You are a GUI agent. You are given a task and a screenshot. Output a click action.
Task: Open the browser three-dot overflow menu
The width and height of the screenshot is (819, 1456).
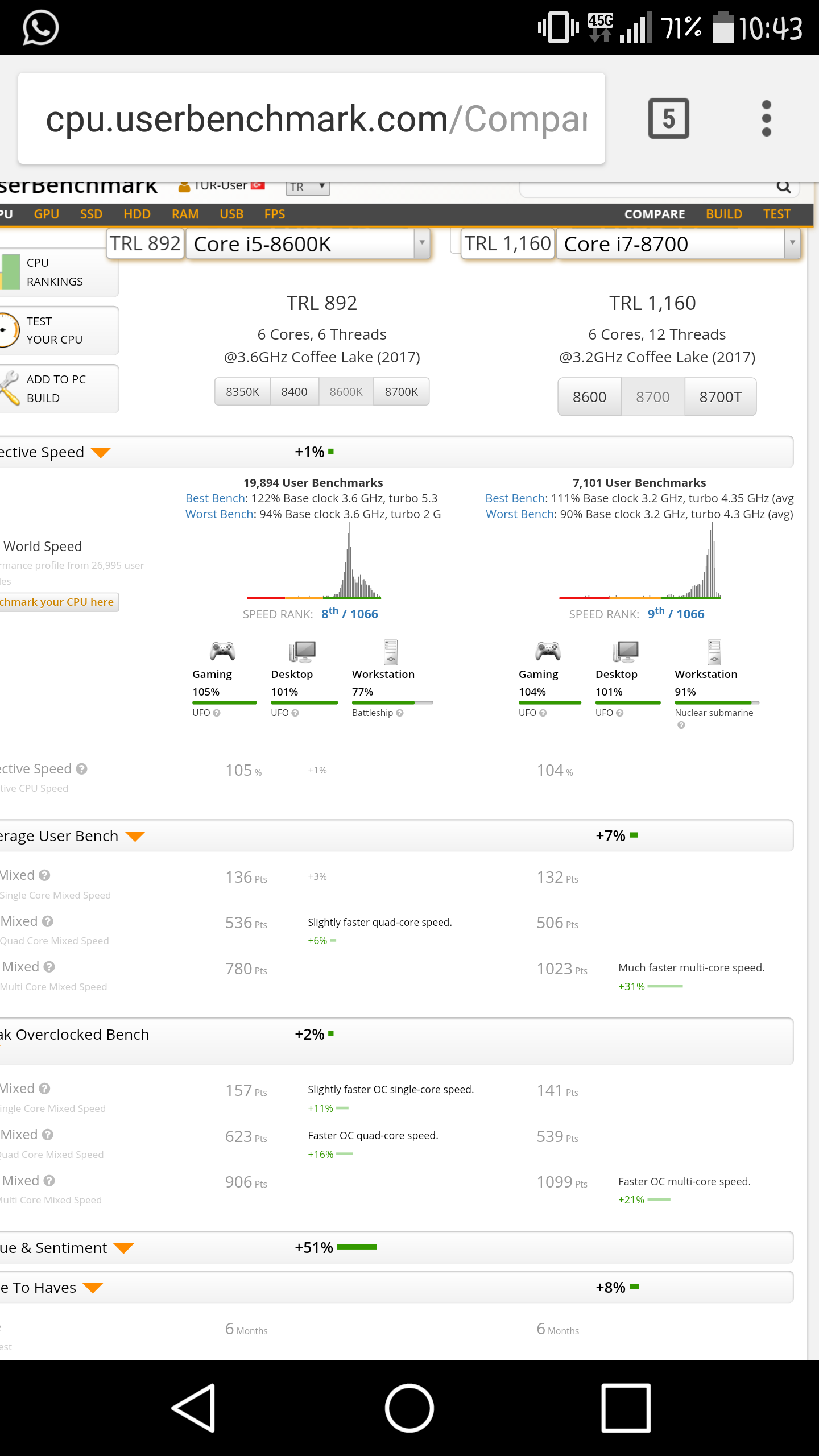(766, 118)
